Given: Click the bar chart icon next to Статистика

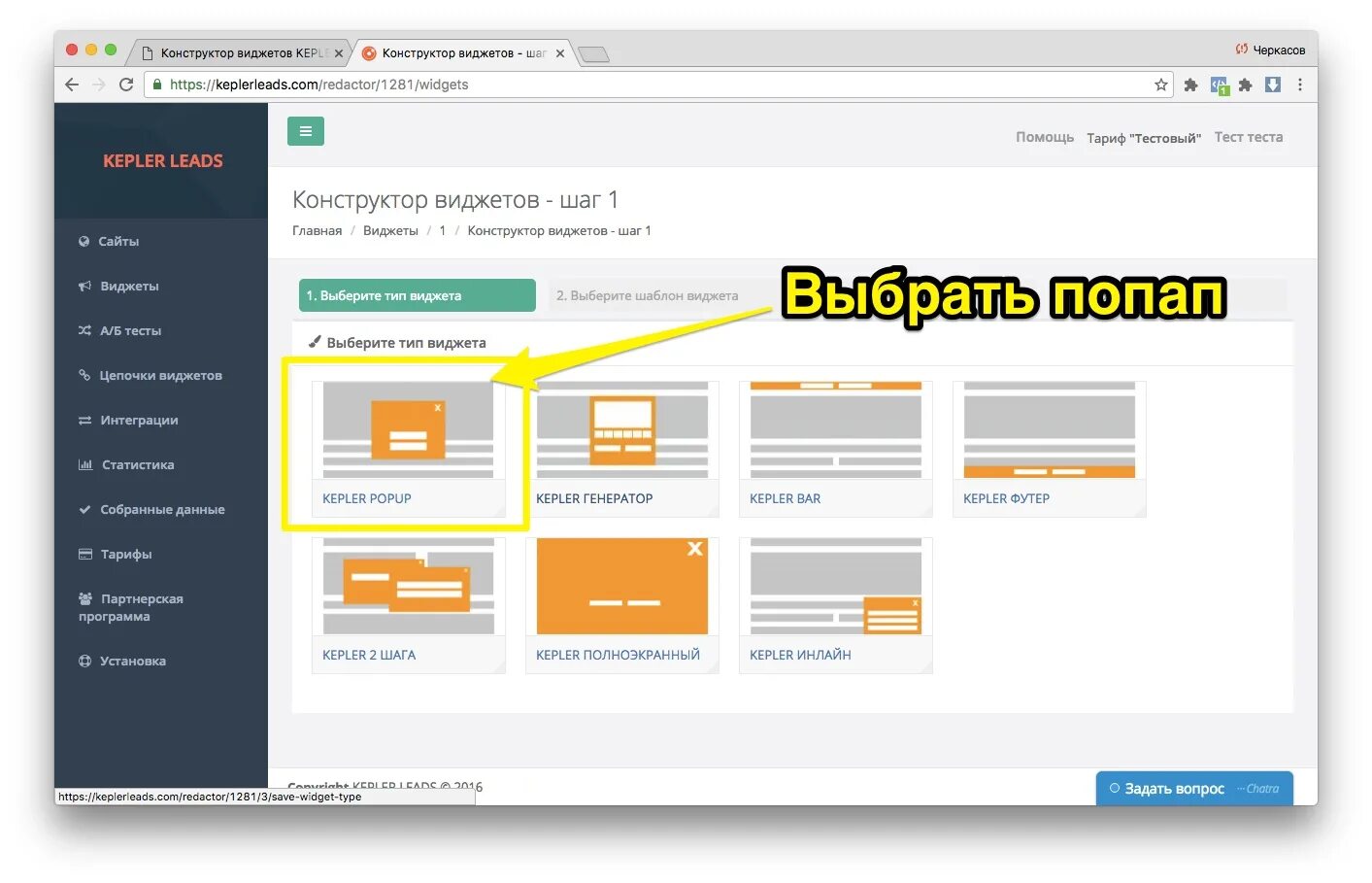Looking at the screenshot, I should (x=85, y=464).
